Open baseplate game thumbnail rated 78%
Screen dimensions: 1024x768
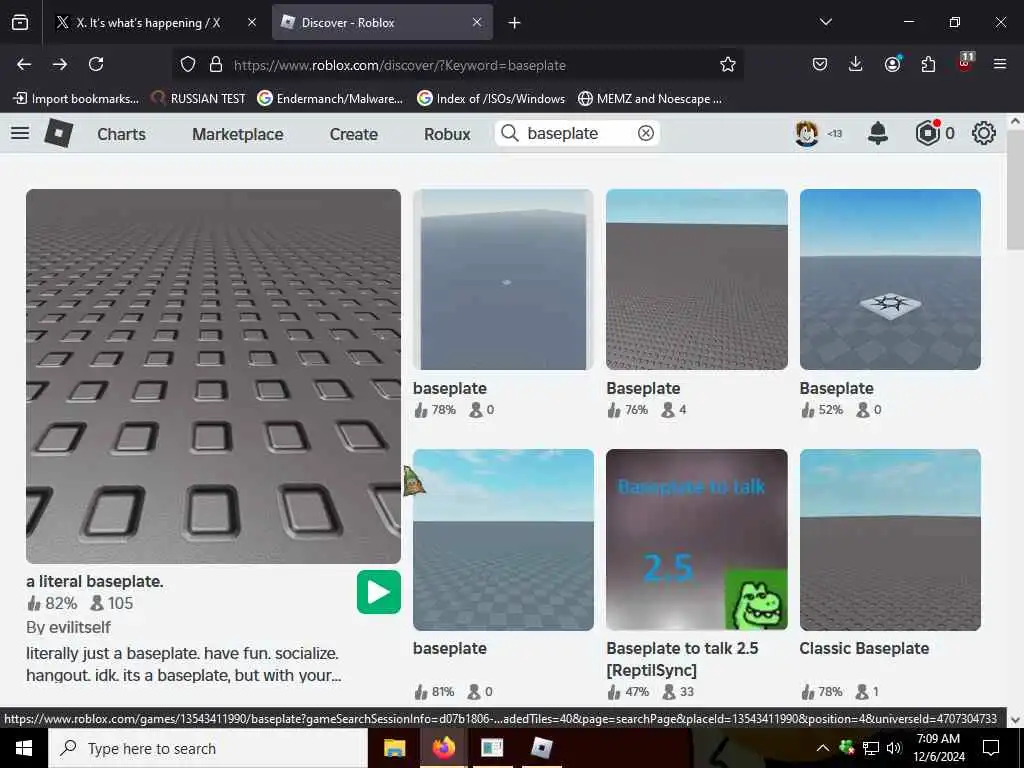pyautogui.click(x=504, y=280)
